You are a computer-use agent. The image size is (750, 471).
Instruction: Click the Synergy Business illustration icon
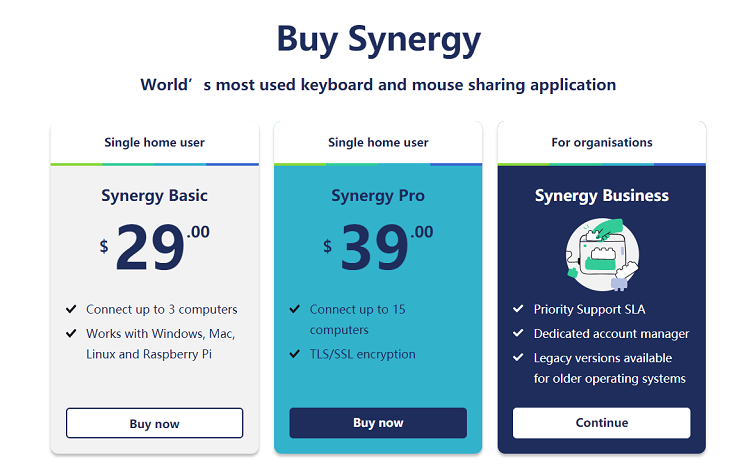(x=602, y=254)
